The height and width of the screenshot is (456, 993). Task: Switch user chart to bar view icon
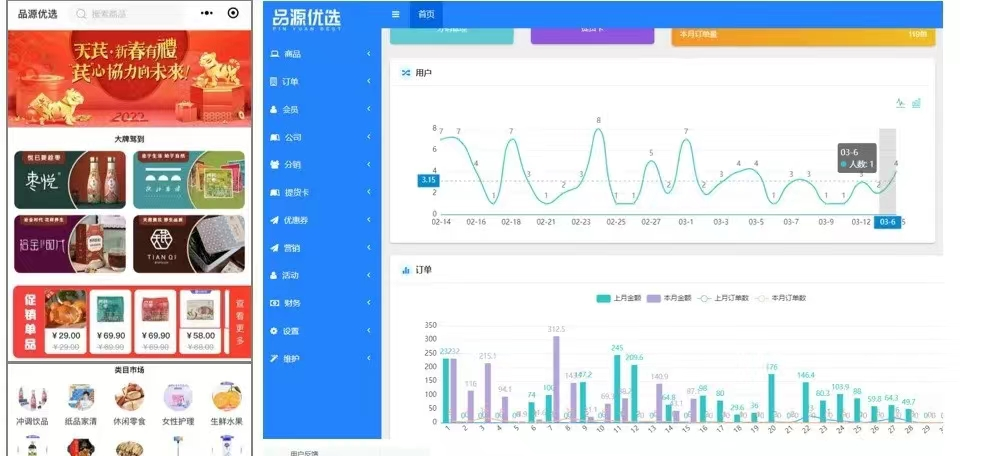pyautogui.click(x=916, y=103)
